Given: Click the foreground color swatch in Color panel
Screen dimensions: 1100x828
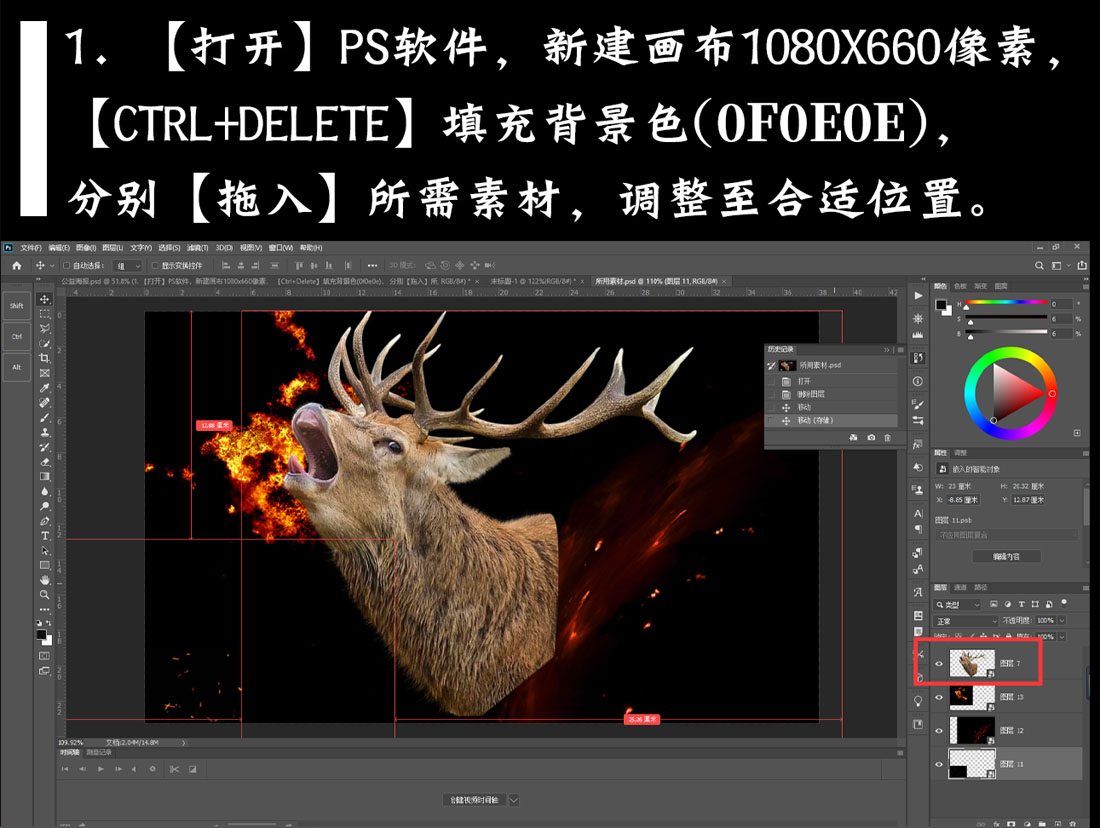Looking at the screenshot, I should pyautogui.click(x=940, y=304).
